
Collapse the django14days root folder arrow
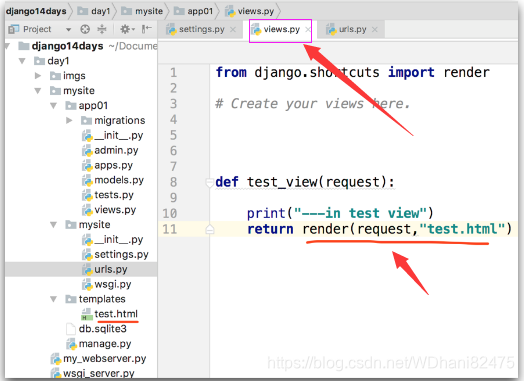pyautogui.click(x=7, y=46)
